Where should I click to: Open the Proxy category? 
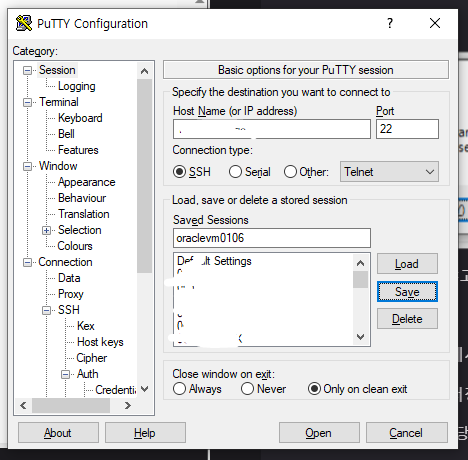[x=71, y=294]
